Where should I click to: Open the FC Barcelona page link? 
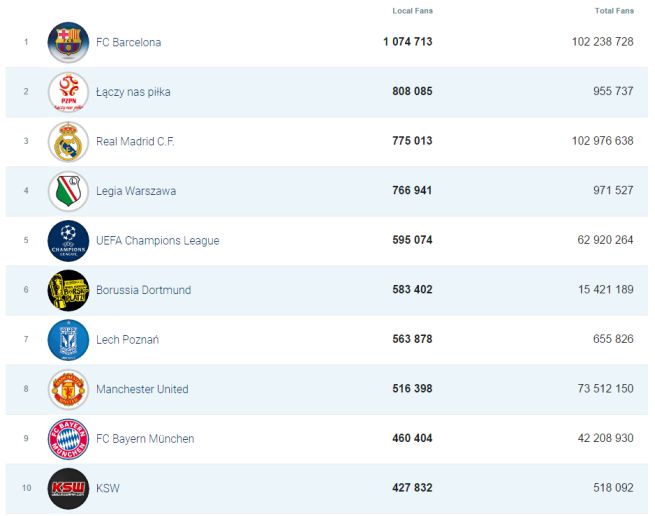coord(128,42)
